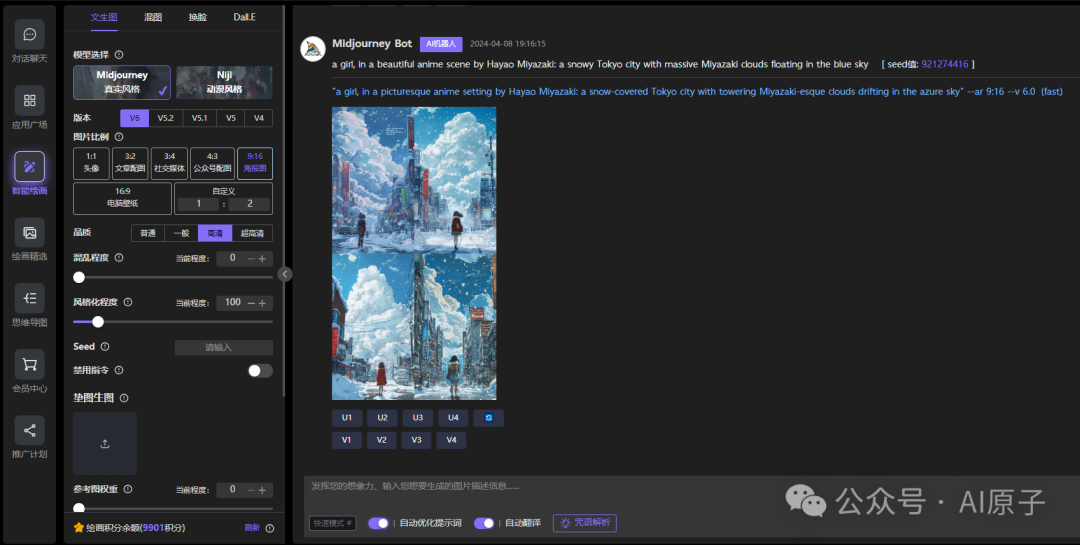
Task: Click the 刷新 refresh link
Action: (x=251, y=528)
